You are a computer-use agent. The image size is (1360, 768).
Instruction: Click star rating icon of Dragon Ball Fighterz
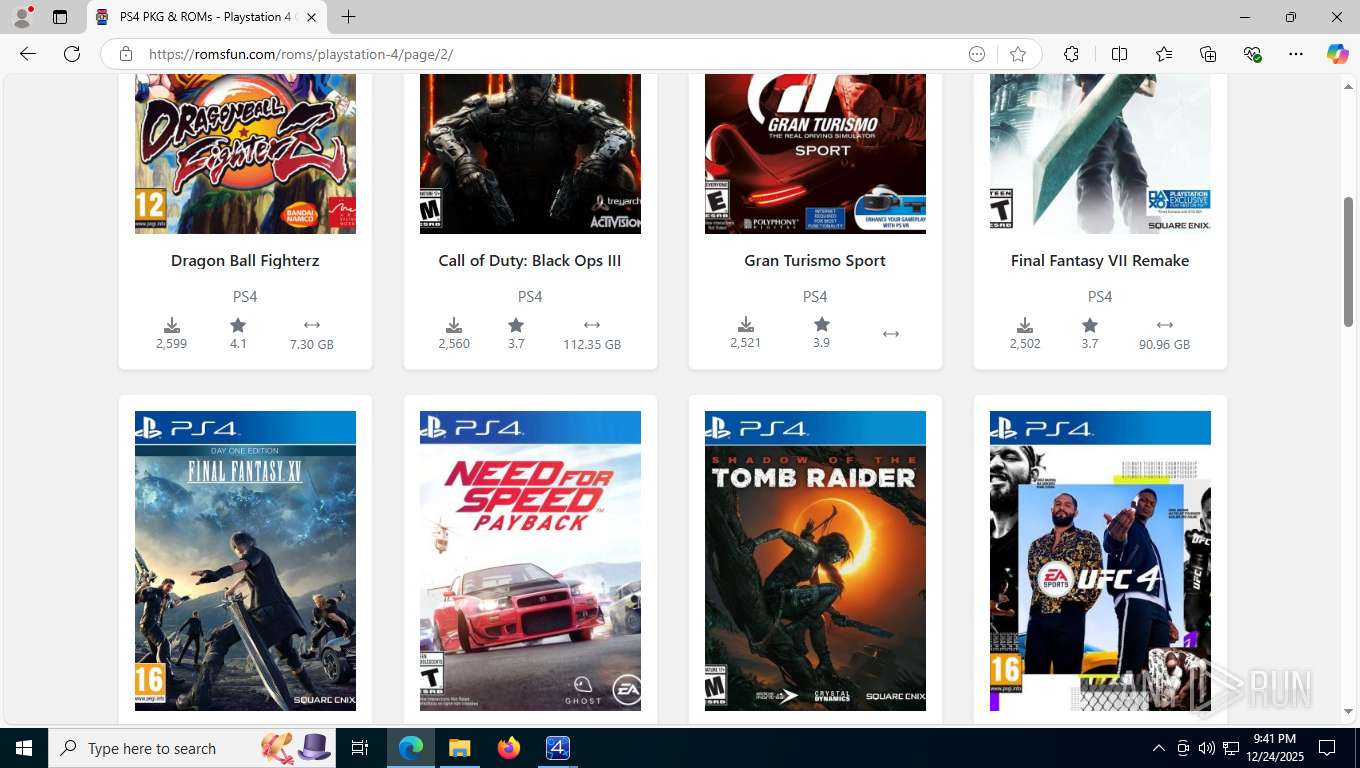tap(238, 325)
